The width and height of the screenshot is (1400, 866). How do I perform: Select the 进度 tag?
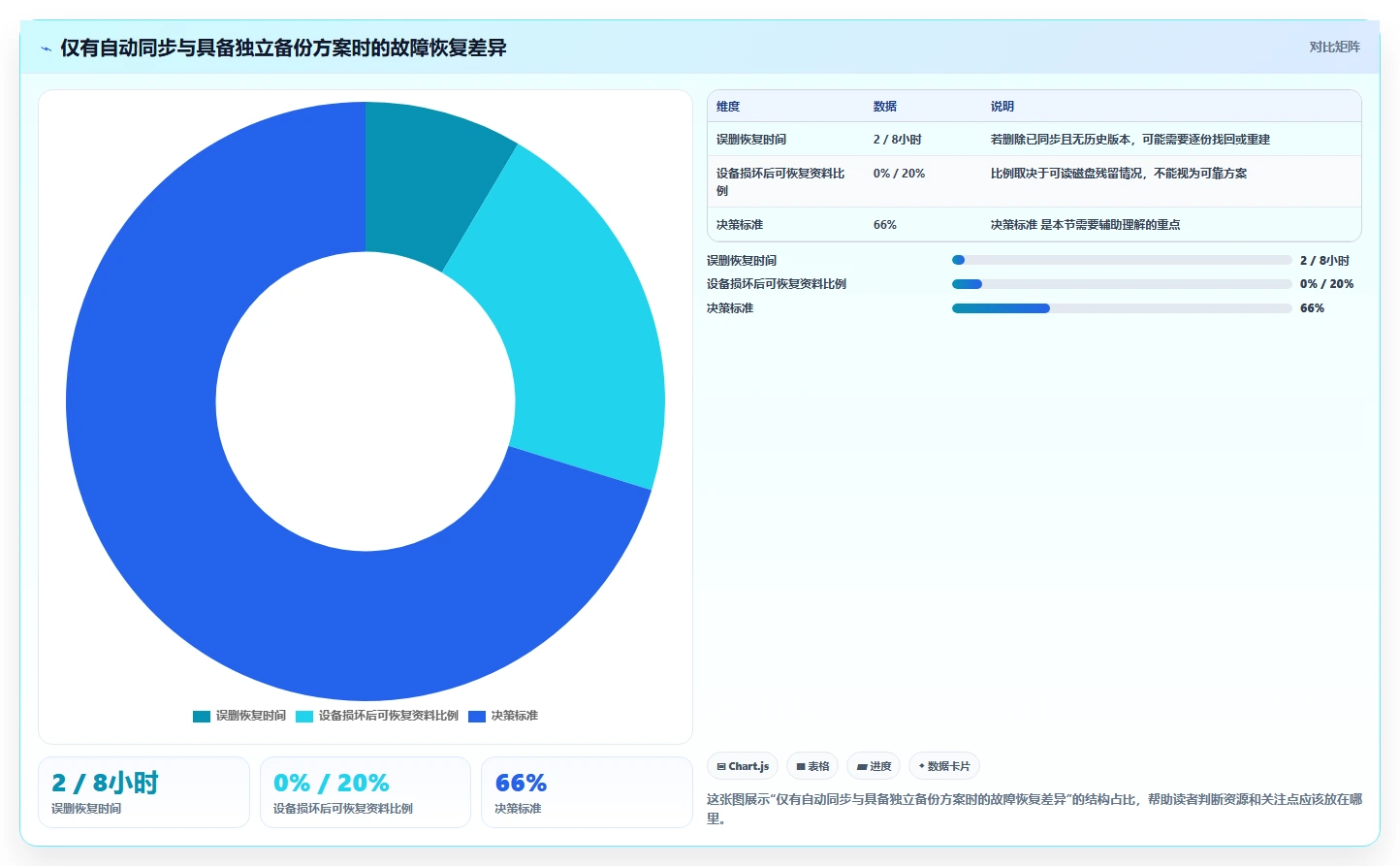coord(874,766)
